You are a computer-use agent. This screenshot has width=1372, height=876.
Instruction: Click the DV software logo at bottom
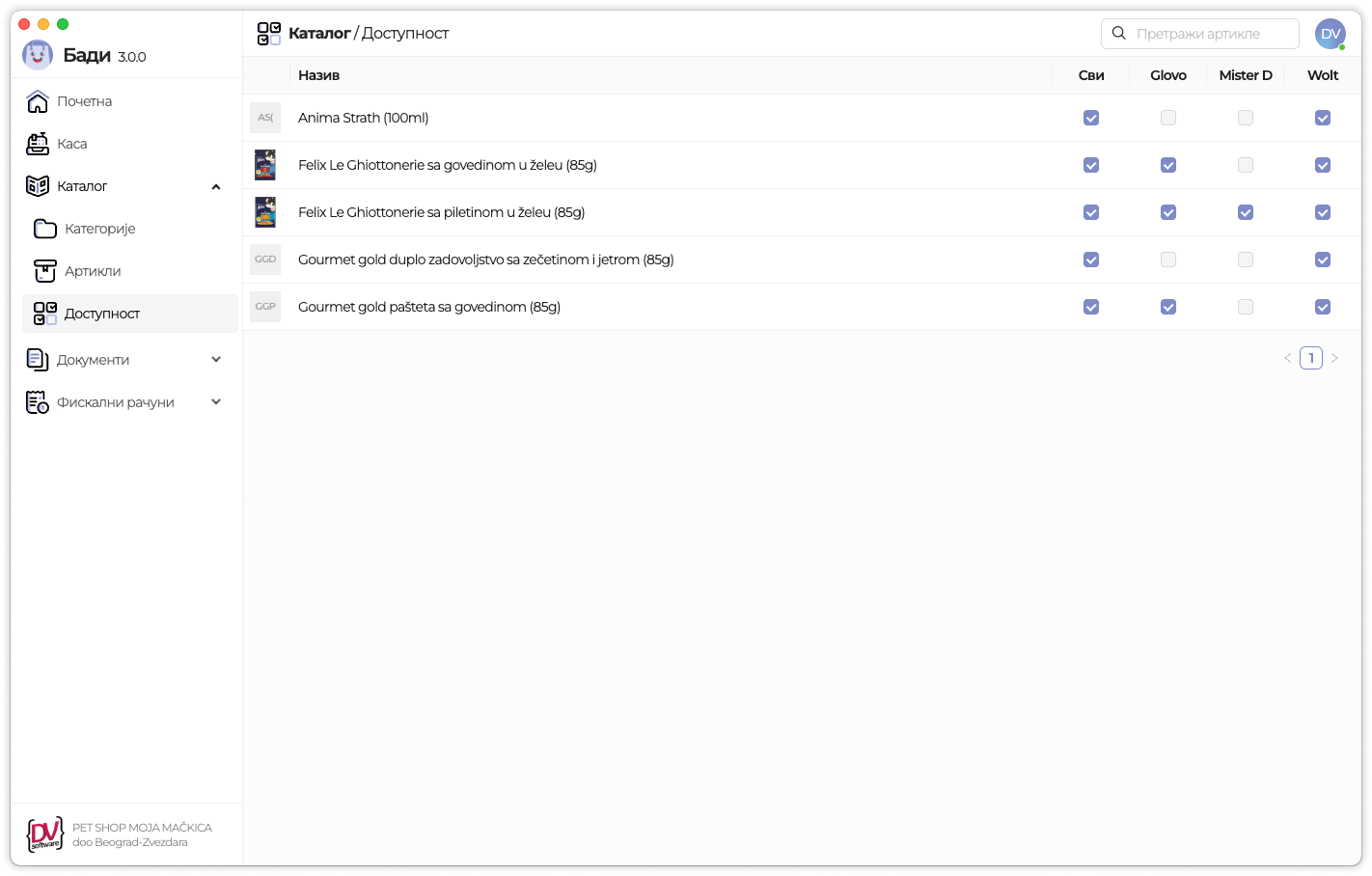point(45,835)
